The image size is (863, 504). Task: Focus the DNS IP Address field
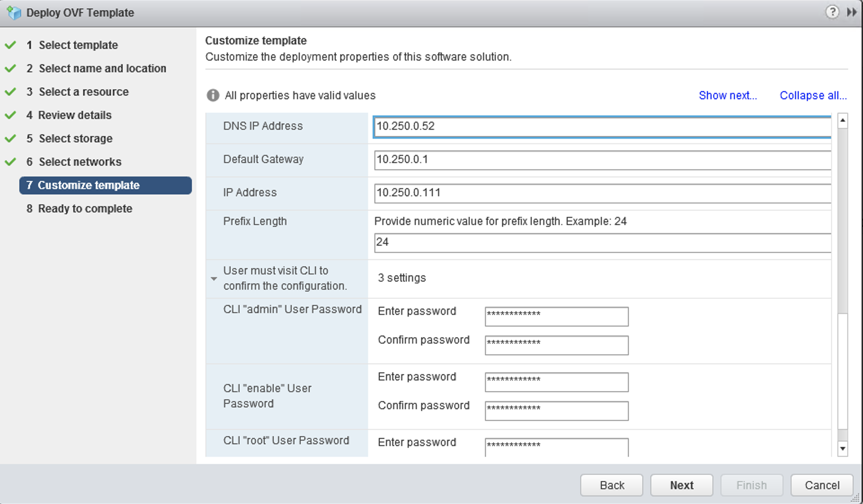click(602, 127)
